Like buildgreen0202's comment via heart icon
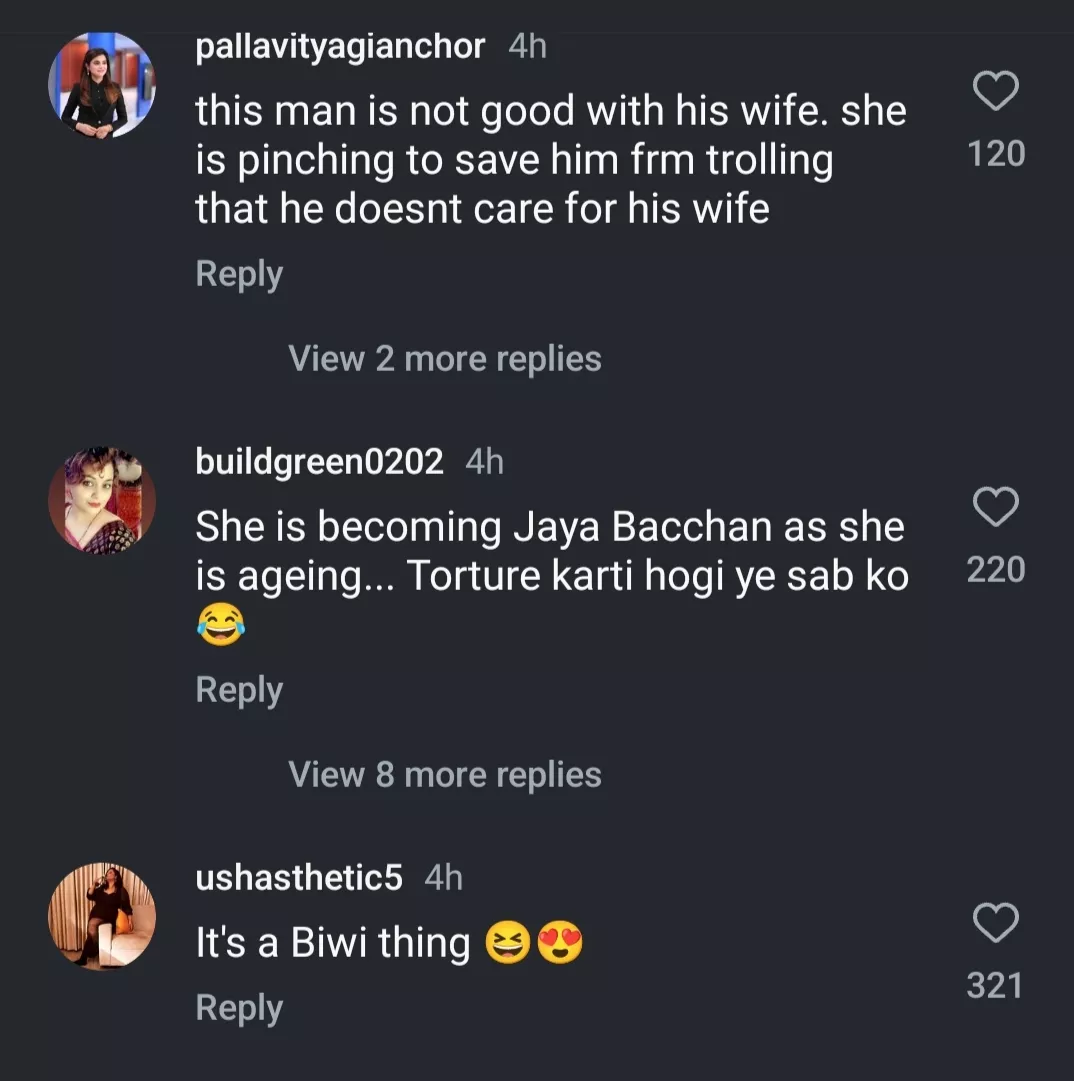 tap(996, 508)
